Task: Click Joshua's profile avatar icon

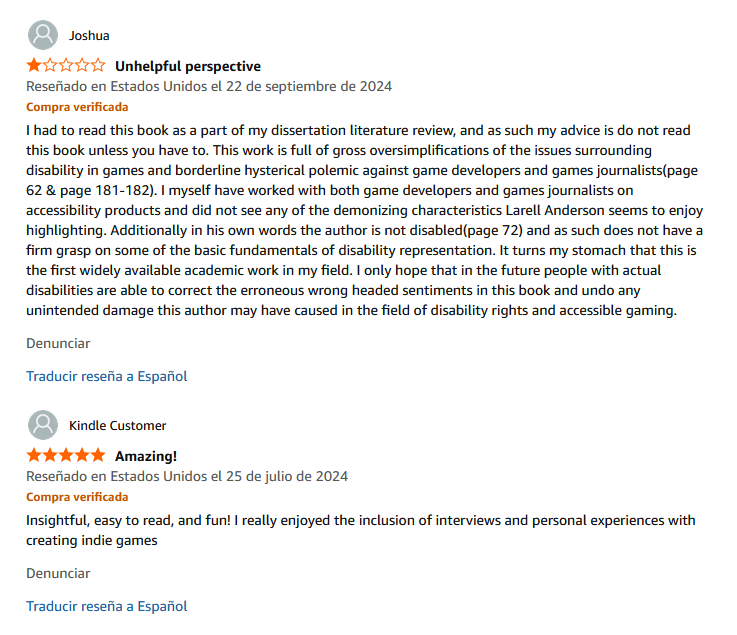Action: [43, 35]
